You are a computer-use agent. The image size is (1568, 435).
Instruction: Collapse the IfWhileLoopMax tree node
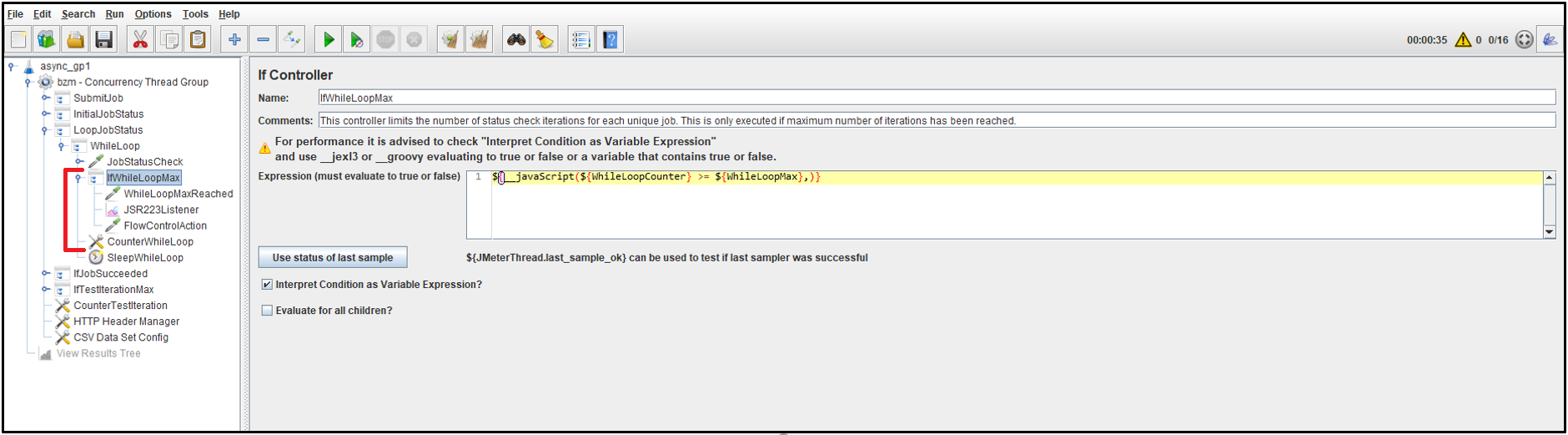tap(78, 178)
